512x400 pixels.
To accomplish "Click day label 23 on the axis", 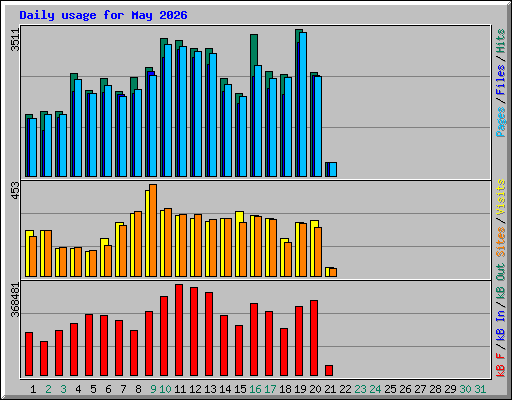I will point(360,389).
